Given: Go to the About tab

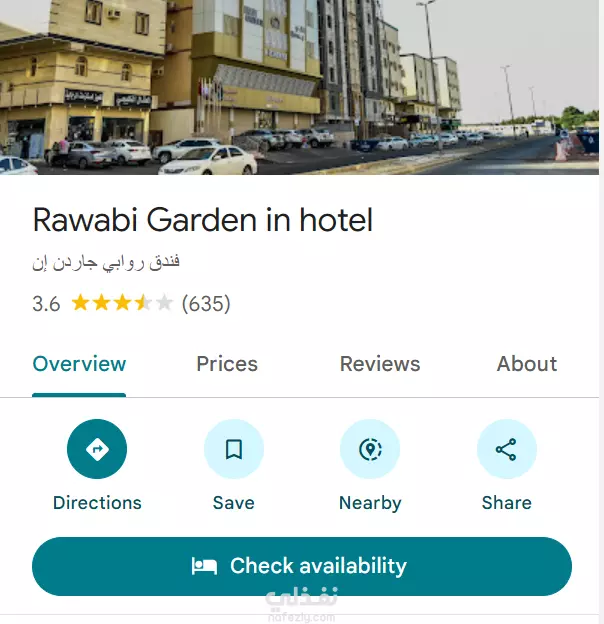Looking at the screenshot, I should (x=527, y=364).
